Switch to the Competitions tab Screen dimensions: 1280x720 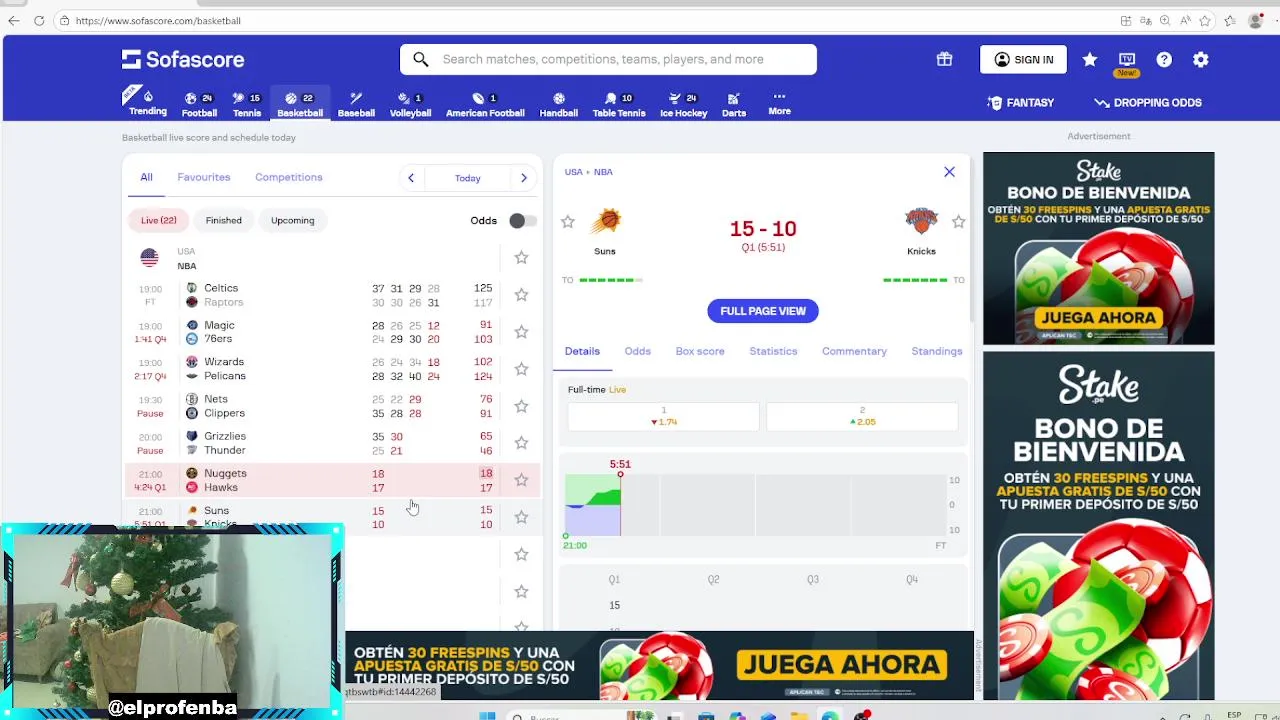[289, 177]
